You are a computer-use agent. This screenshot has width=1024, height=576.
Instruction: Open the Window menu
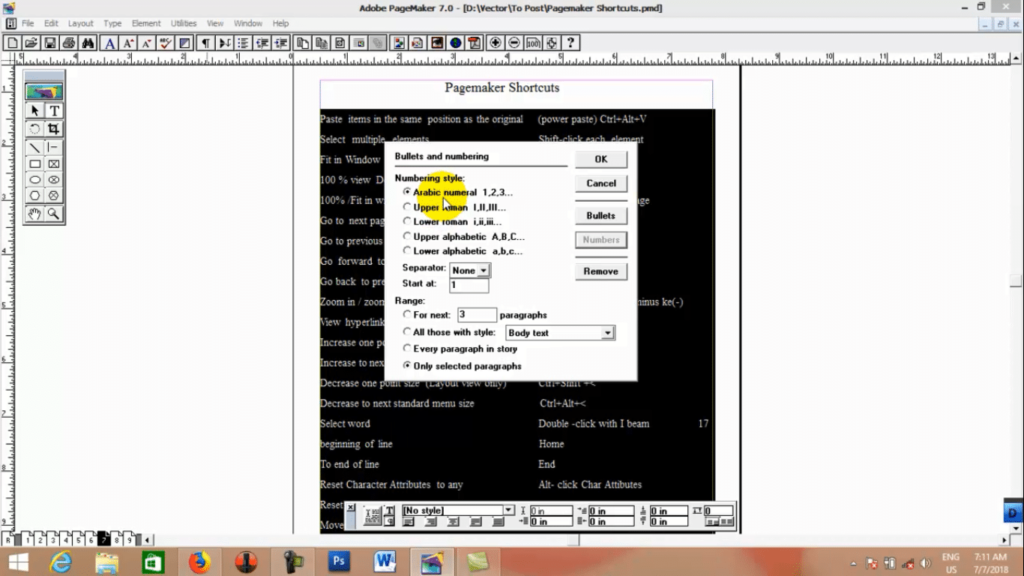(x=248, y=24)
